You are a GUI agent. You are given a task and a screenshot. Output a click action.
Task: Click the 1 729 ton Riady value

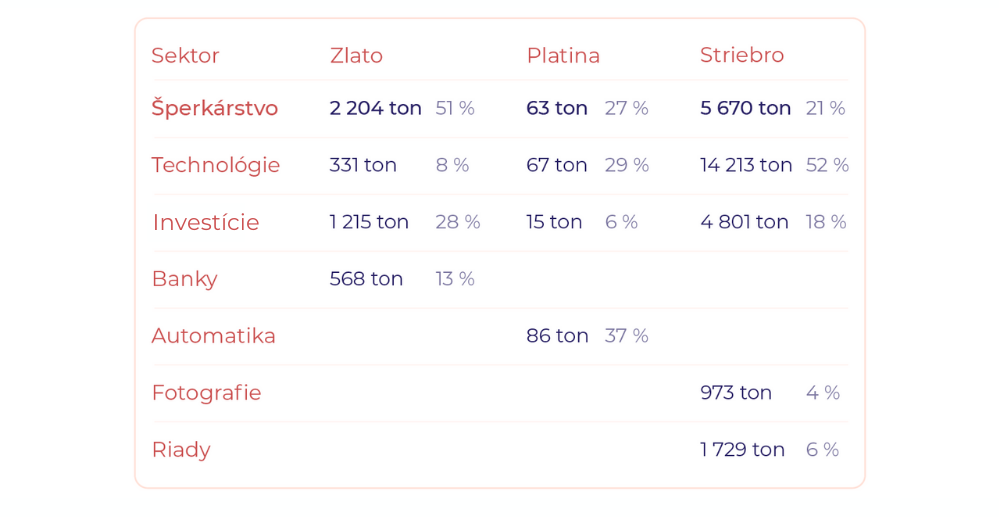coord(742,450)
